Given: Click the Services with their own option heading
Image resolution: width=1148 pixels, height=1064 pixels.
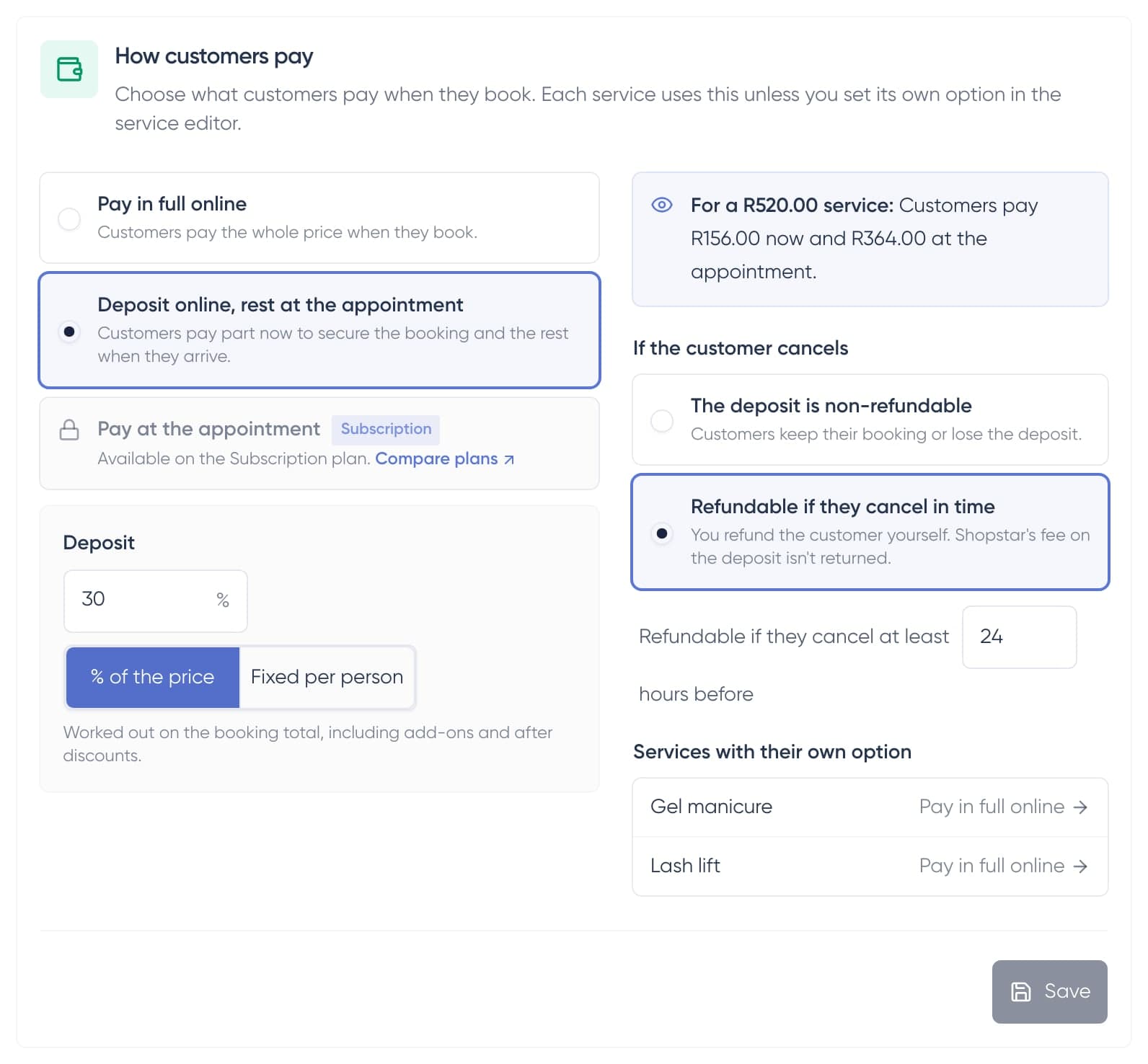Looking at the screenshot, I should pos(772,752).
